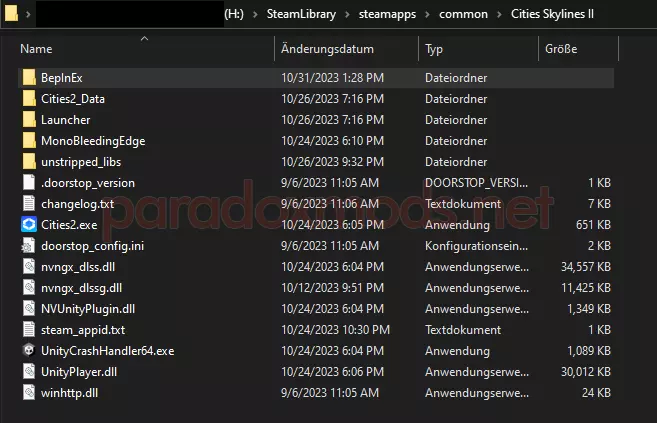Expand the chevron beside the address folder icon

(x=28, y=14)
